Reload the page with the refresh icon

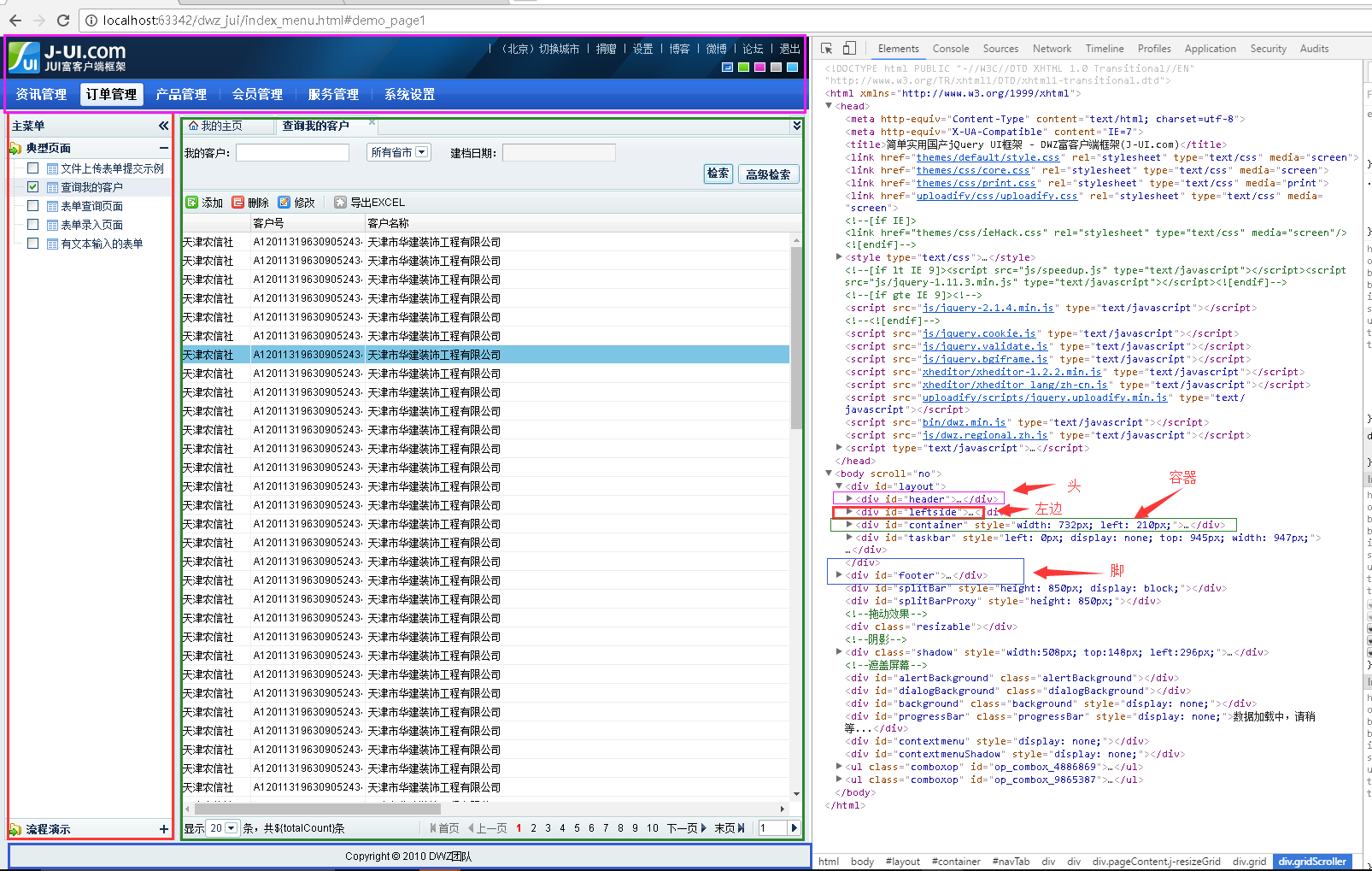[x=63, y=20]
